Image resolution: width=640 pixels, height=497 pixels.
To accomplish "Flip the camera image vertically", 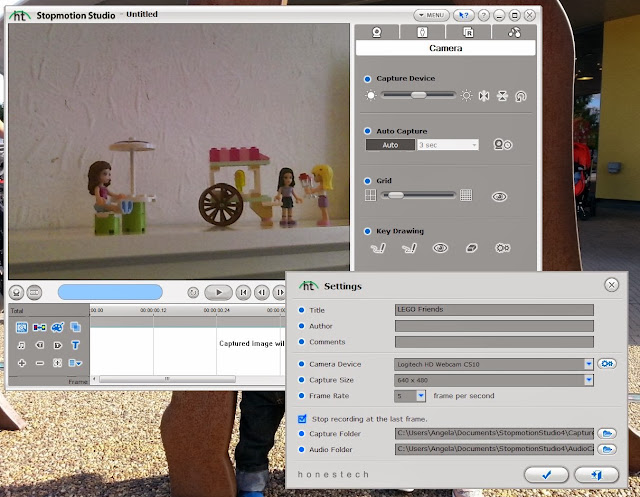I will tap(502, 96).
